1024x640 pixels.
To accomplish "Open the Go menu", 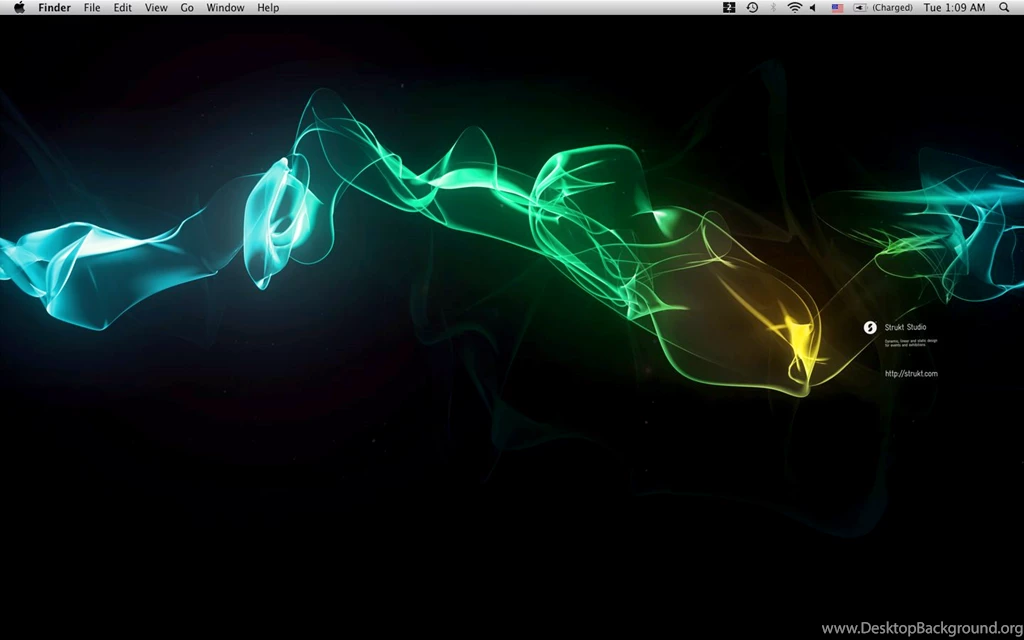I will [187, 8].
